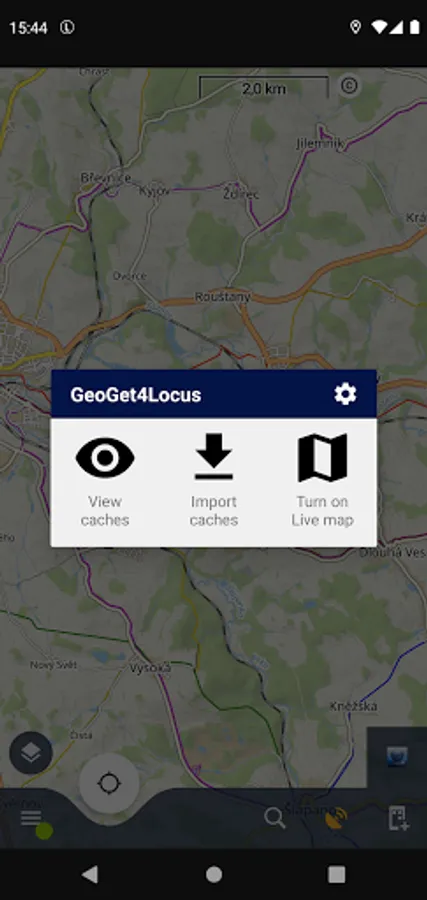
Task: Open the hamburger main menu
Action: pyautogui.click(x=31, y=818)
